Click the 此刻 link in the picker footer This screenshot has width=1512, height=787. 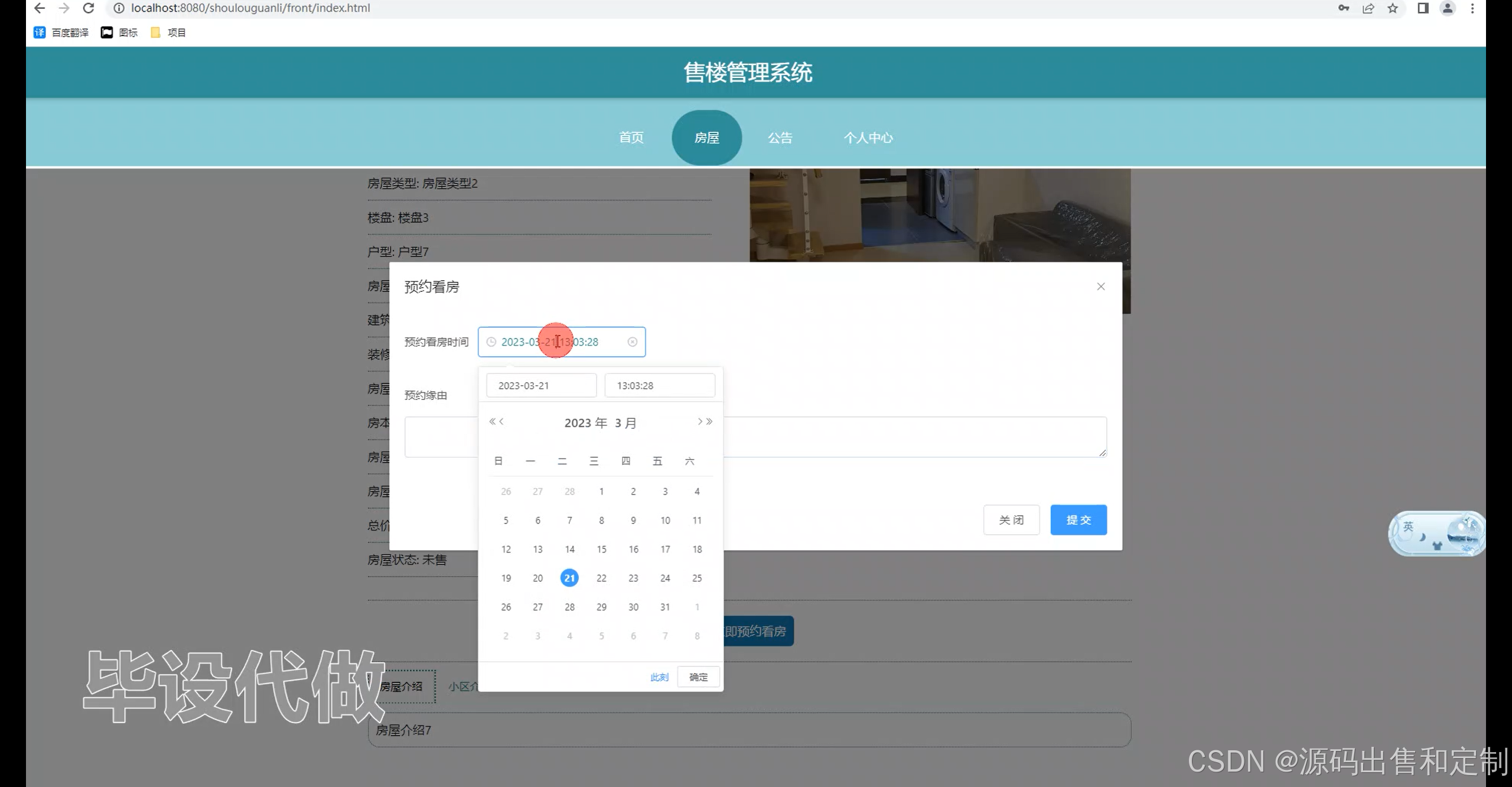point(659,677)
